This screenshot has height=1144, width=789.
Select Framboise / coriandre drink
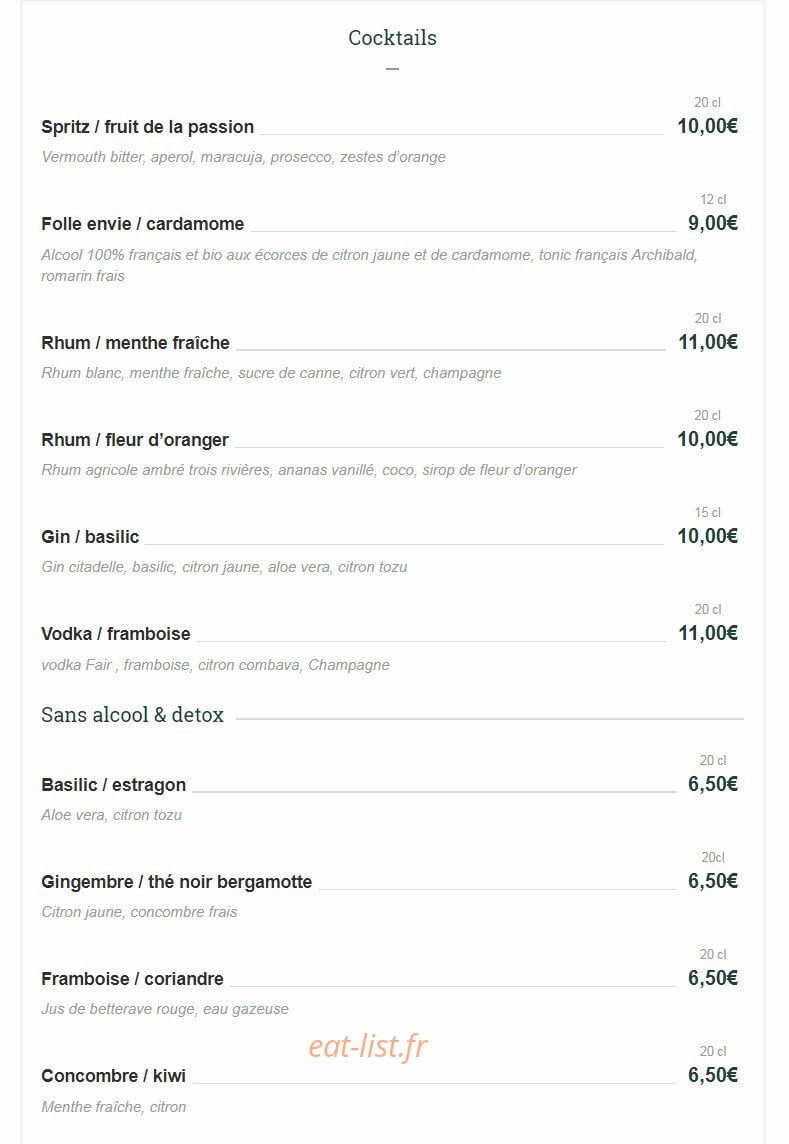[x=132, y=979]
